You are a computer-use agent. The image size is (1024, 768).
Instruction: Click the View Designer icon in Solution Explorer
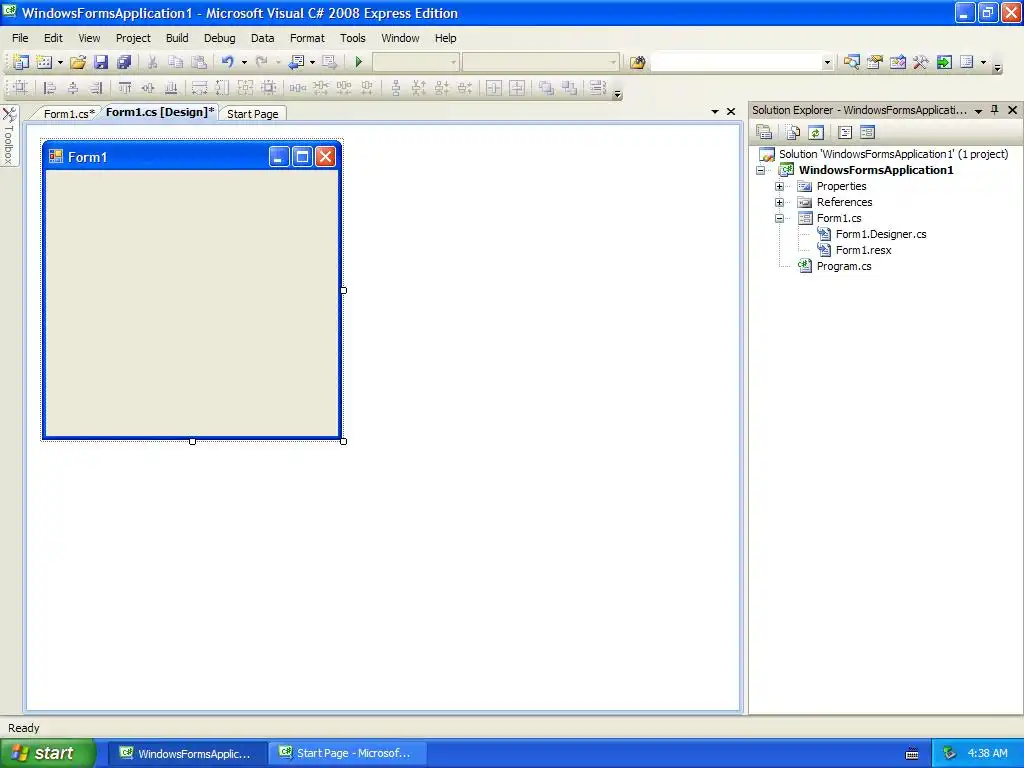coord(867,133)
